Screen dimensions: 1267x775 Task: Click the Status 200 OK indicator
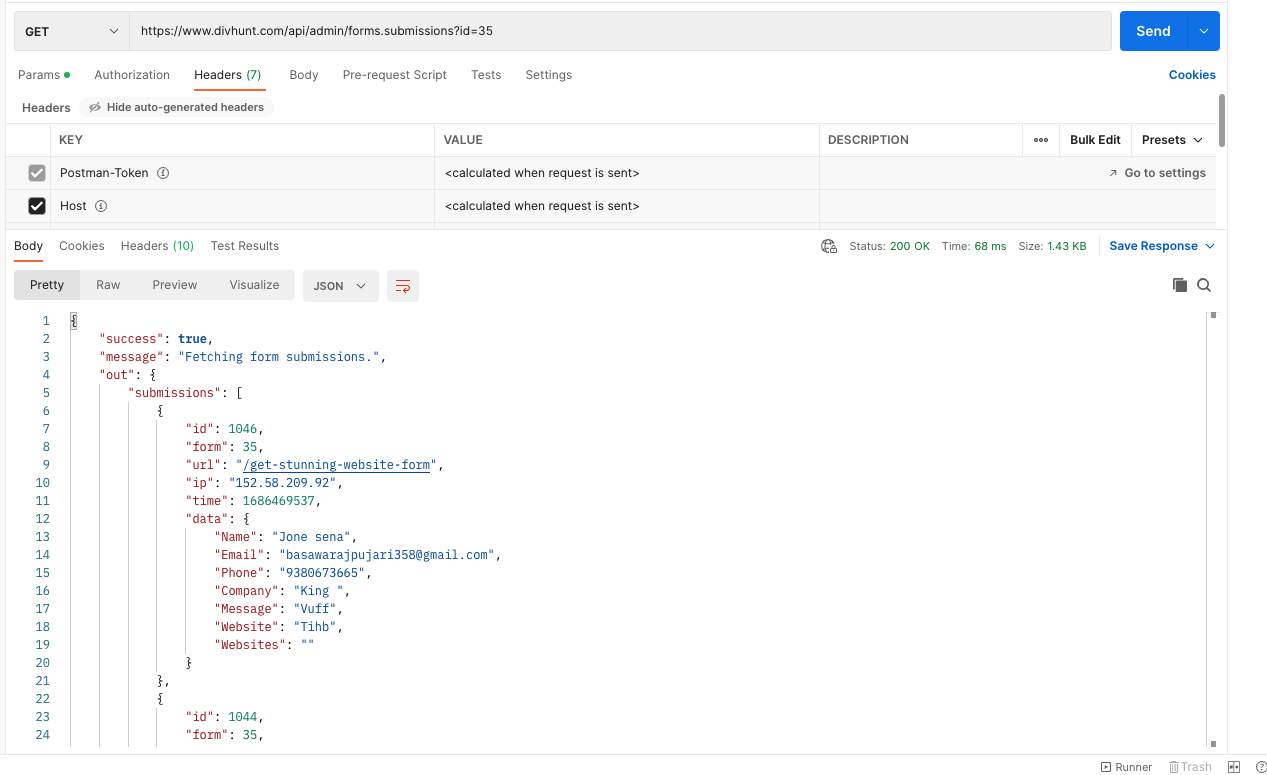click(x=889, y=246)
